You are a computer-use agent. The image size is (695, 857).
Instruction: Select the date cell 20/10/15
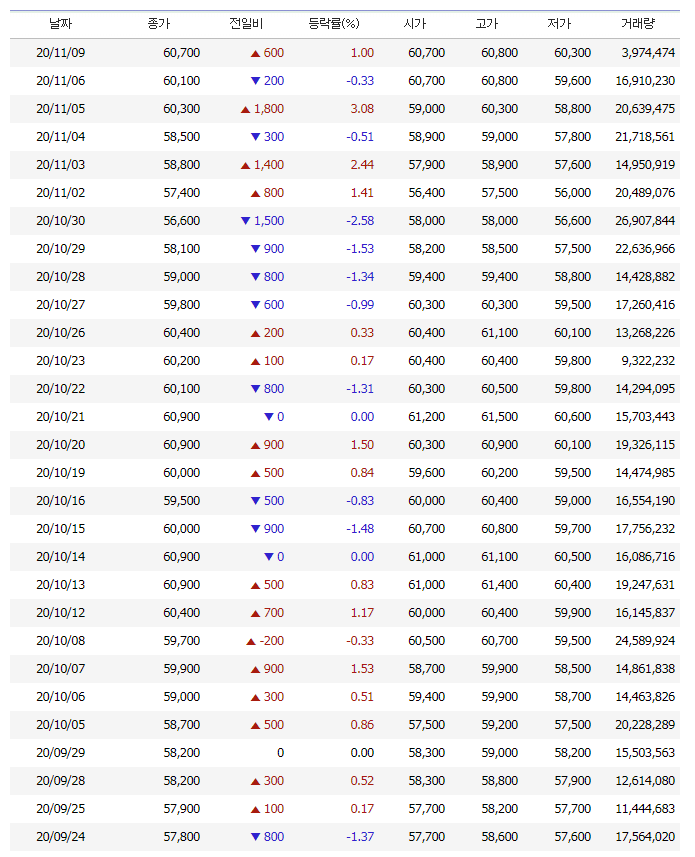pos(61,529)
